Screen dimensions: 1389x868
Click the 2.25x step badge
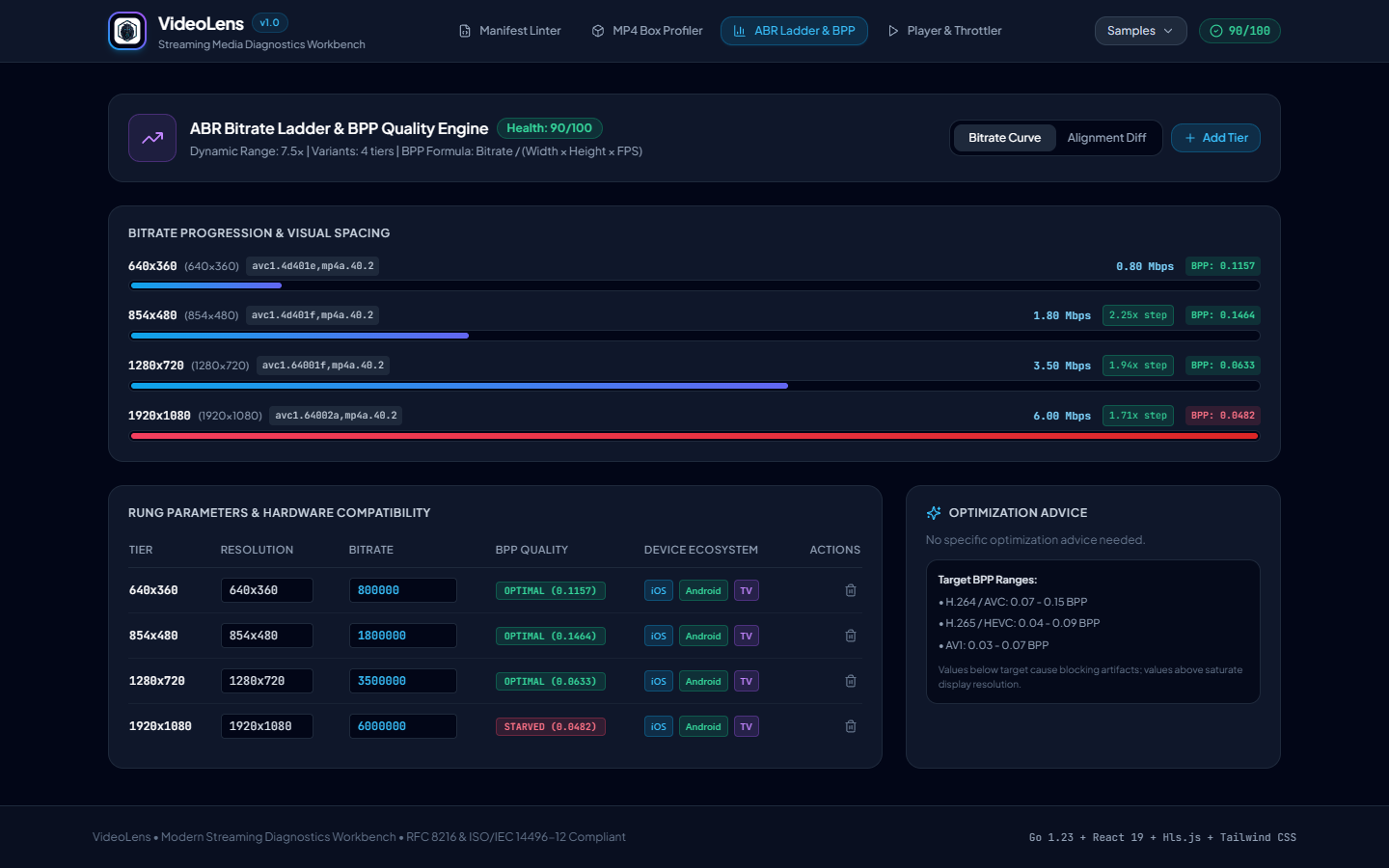pos(1138,315)
